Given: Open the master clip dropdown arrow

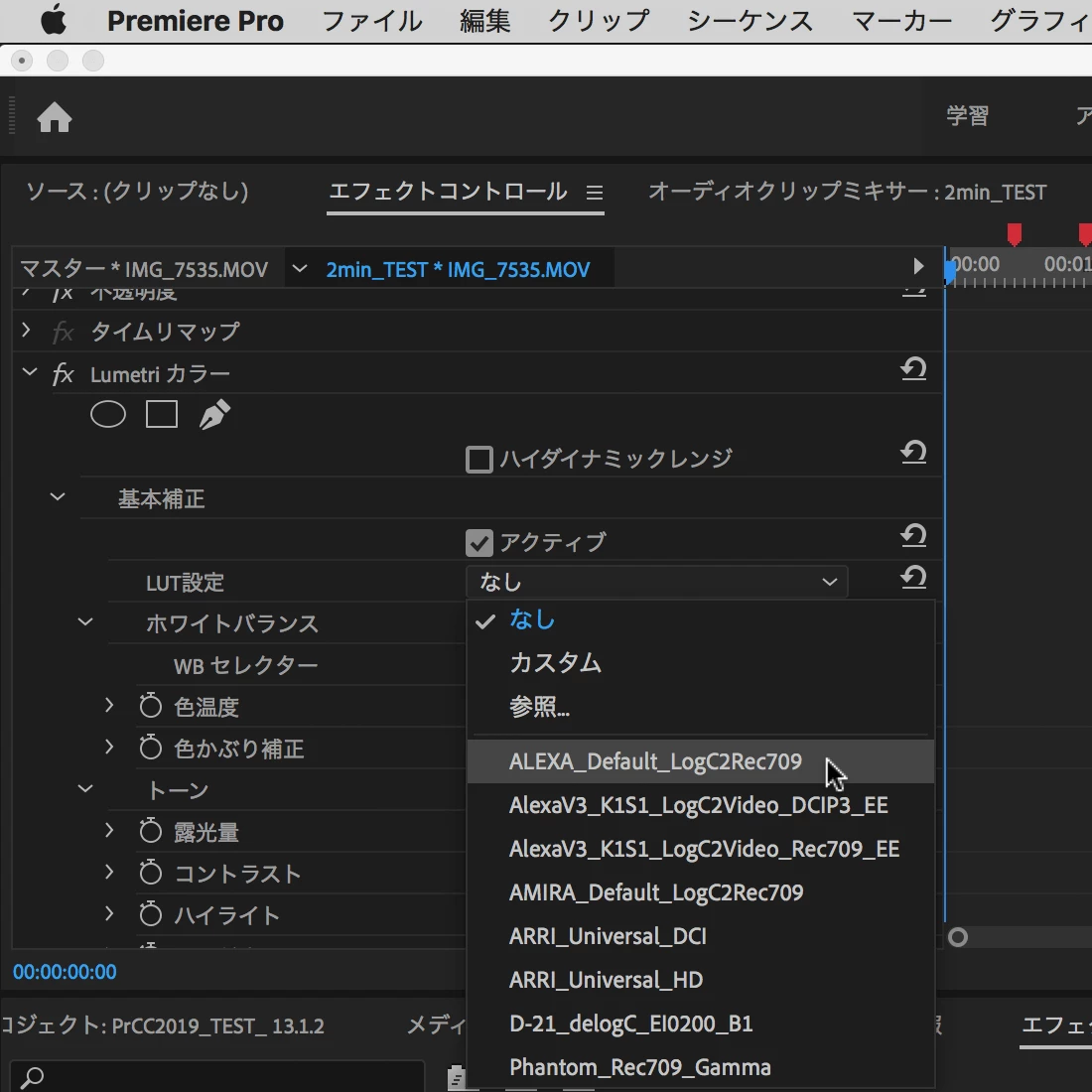Looking at the screenshot, I should [x=300, y=268].
